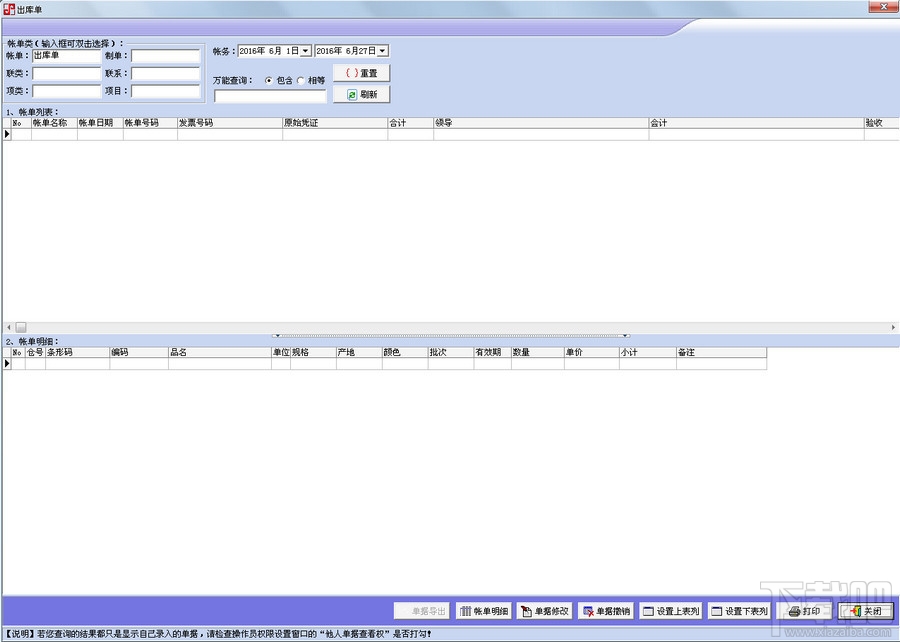This screenshot has height=642, width=900.
Task: Click the horizontal scrollbar right arrow
Action: click(x=893, y=327)
